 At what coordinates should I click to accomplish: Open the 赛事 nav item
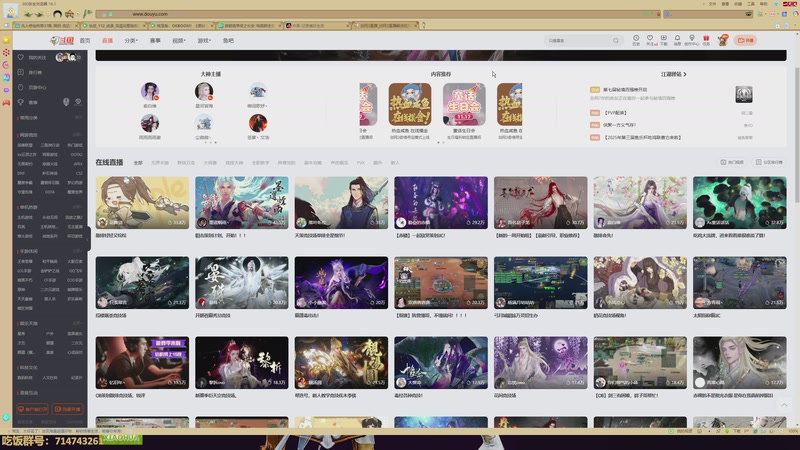(x=155, y=40)
